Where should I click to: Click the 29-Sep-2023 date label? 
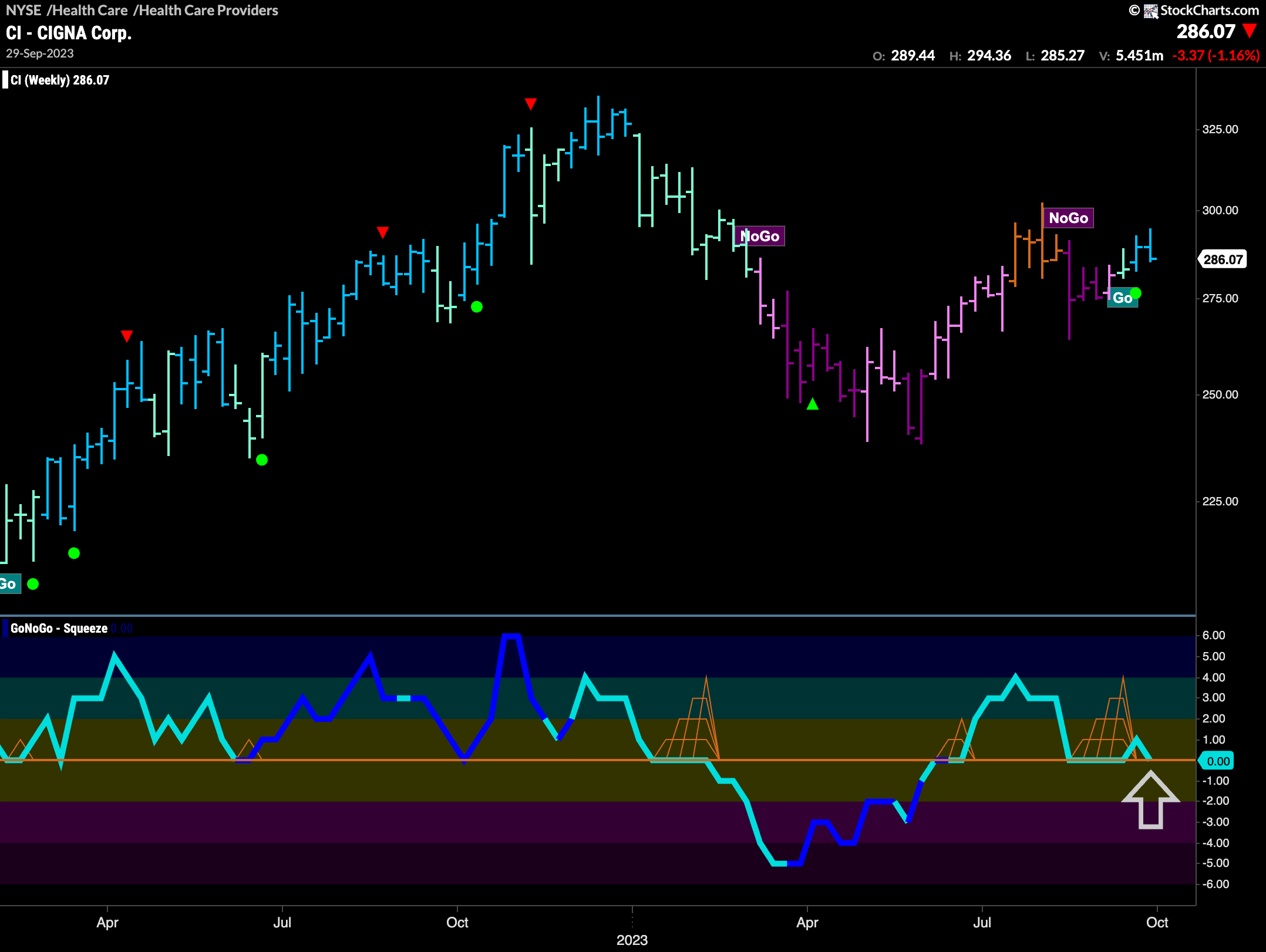[x=40, y=53]
